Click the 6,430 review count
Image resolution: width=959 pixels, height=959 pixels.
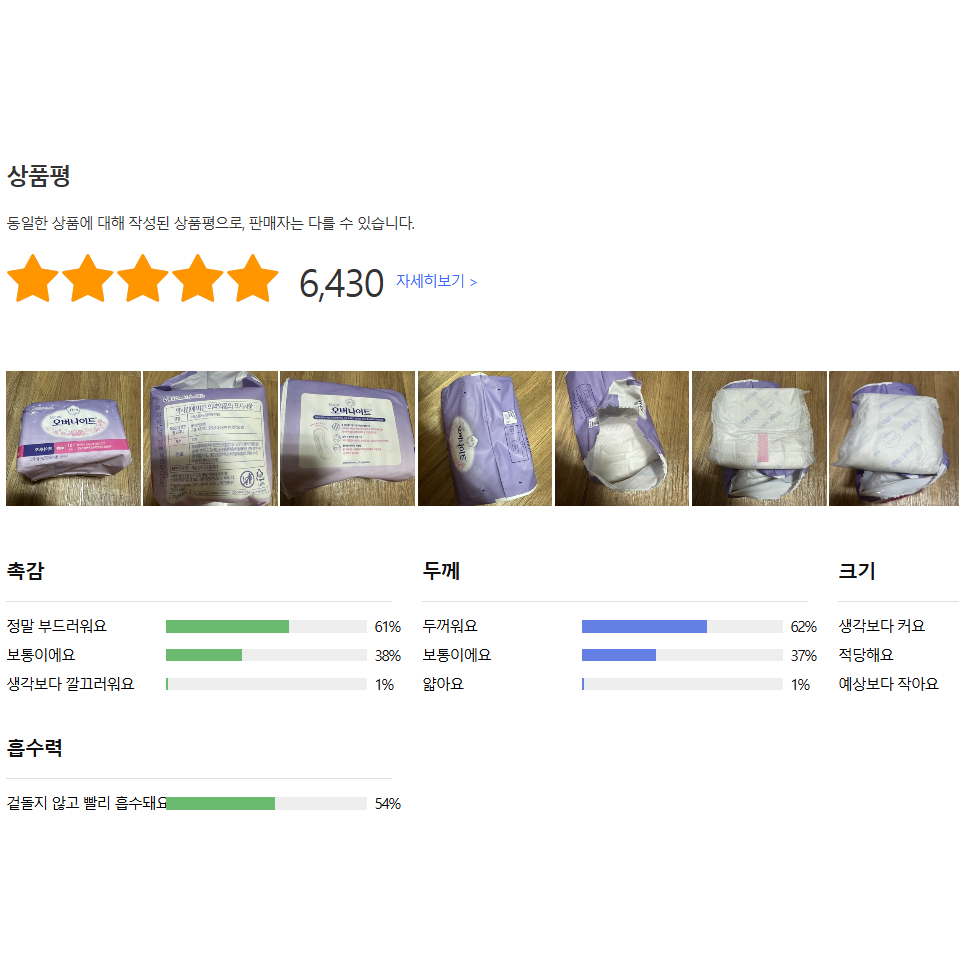coord(341,284)
